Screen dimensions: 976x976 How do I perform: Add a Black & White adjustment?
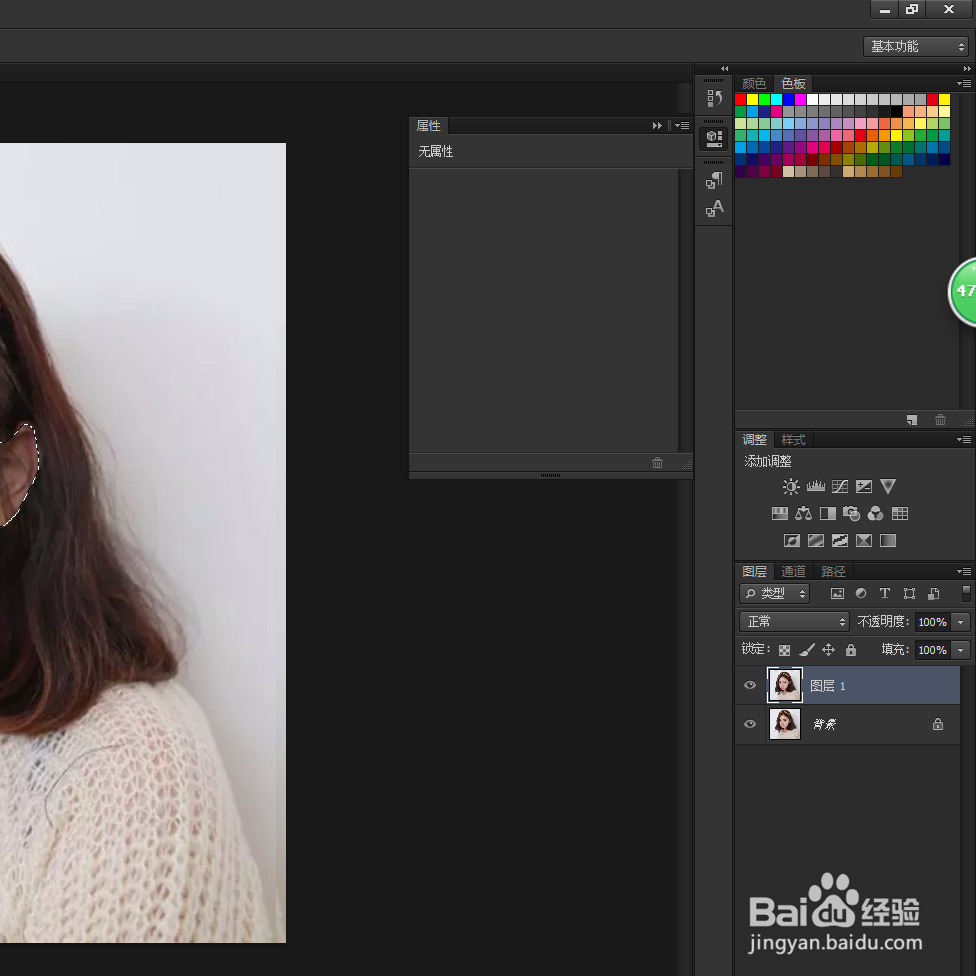(828, 514)
